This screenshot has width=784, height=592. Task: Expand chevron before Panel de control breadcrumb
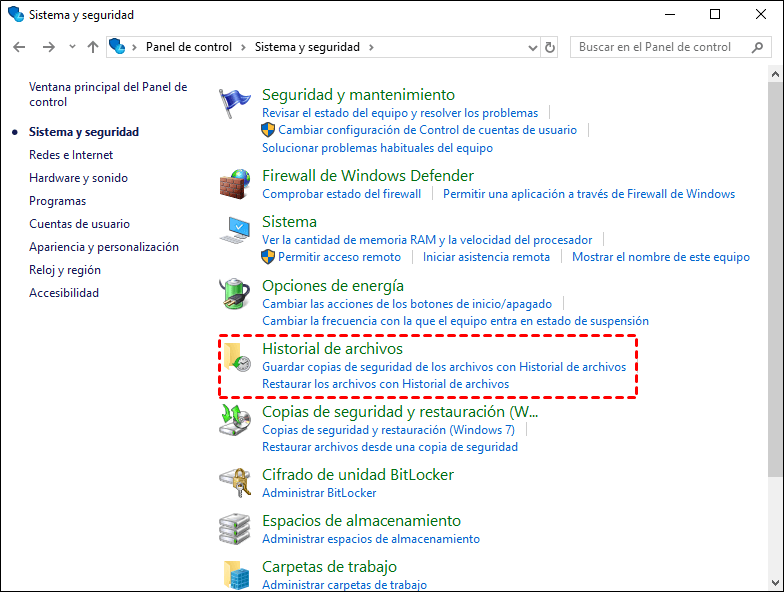tap(134, 48)
